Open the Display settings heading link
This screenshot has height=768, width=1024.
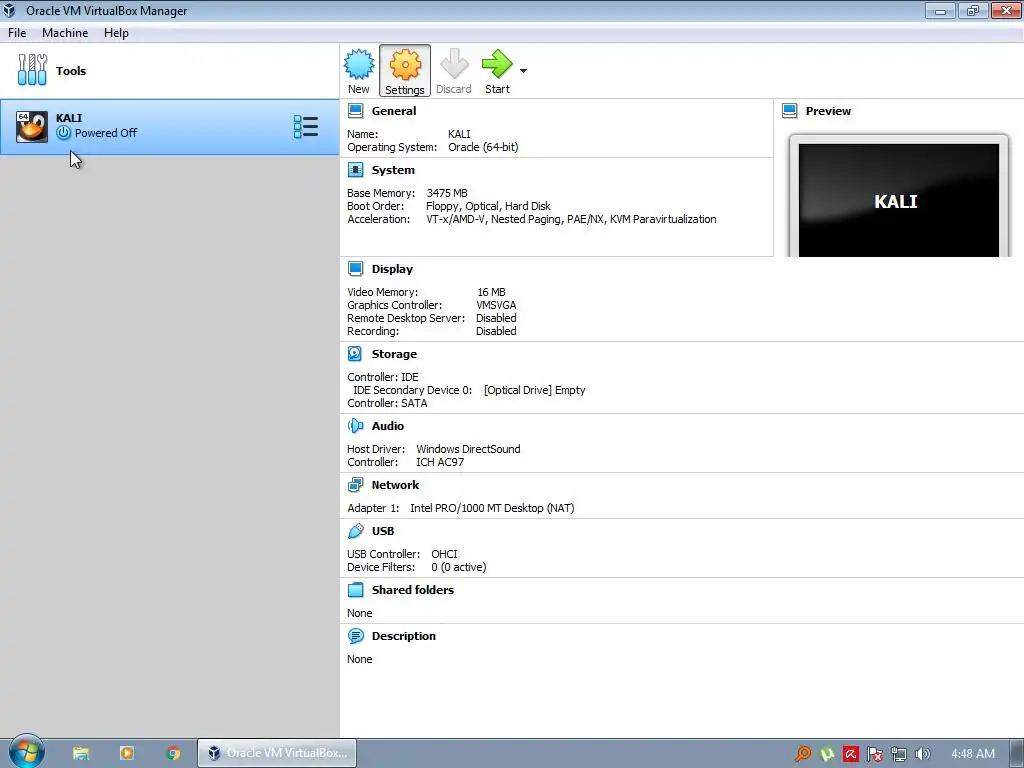392,269
